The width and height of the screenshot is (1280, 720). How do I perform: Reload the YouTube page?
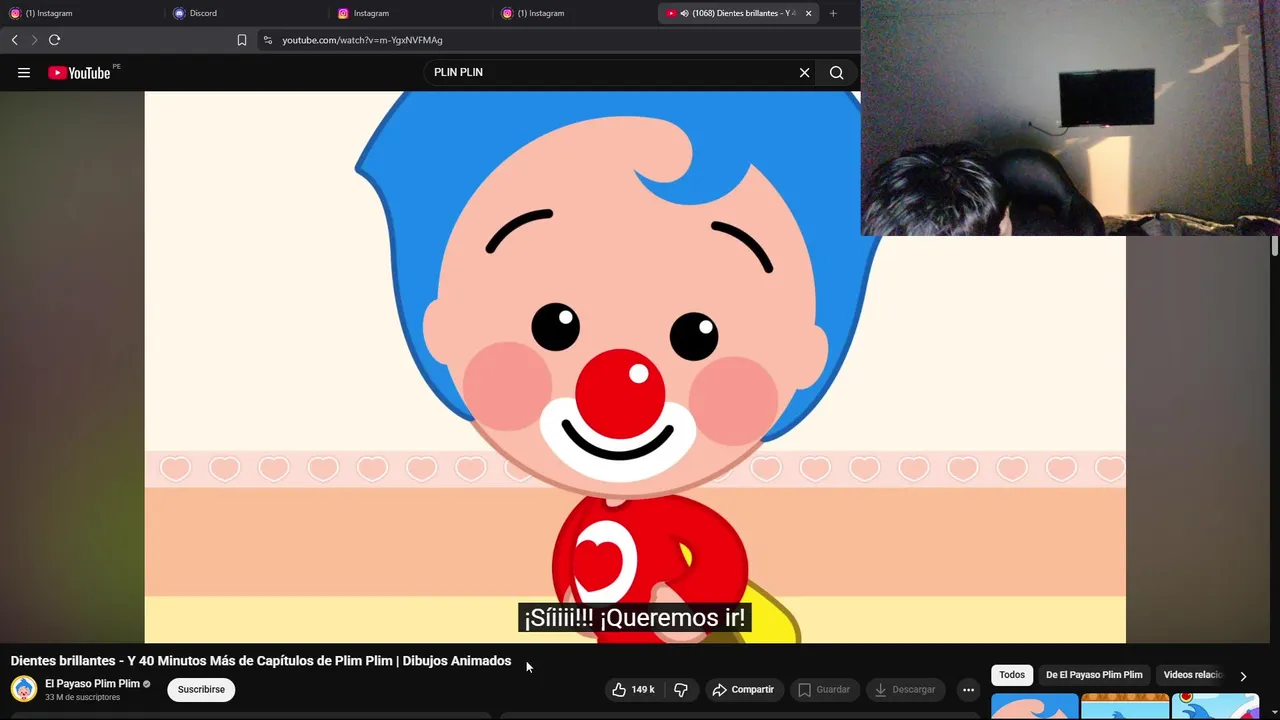pyautogui.click(x=54, y=40)
